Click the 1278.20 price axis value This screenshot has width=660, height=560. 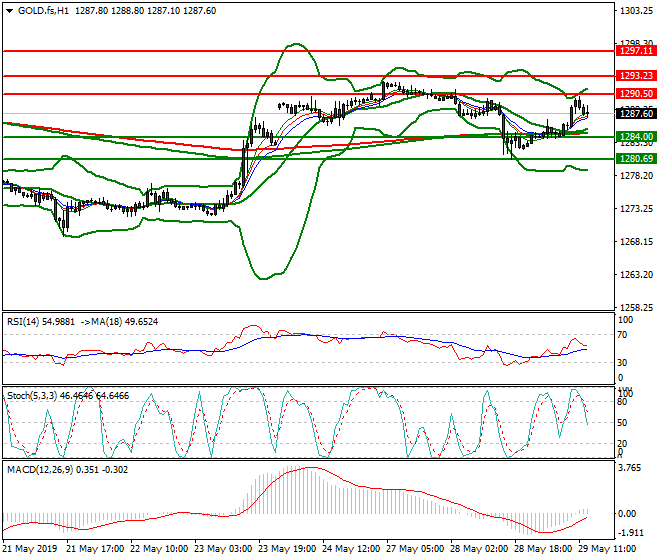[636, 176]
